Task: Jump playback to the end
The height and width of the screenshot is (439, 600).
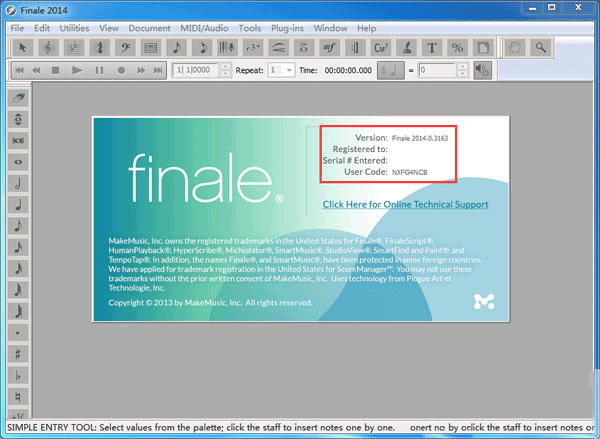Action: [x=158, y=70]
